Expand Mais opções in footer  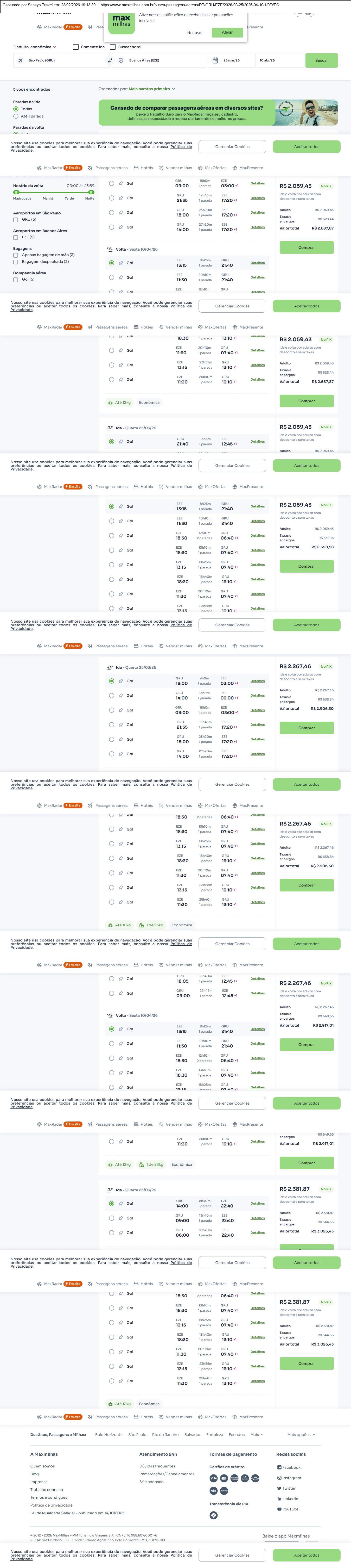click(301, 1435)
